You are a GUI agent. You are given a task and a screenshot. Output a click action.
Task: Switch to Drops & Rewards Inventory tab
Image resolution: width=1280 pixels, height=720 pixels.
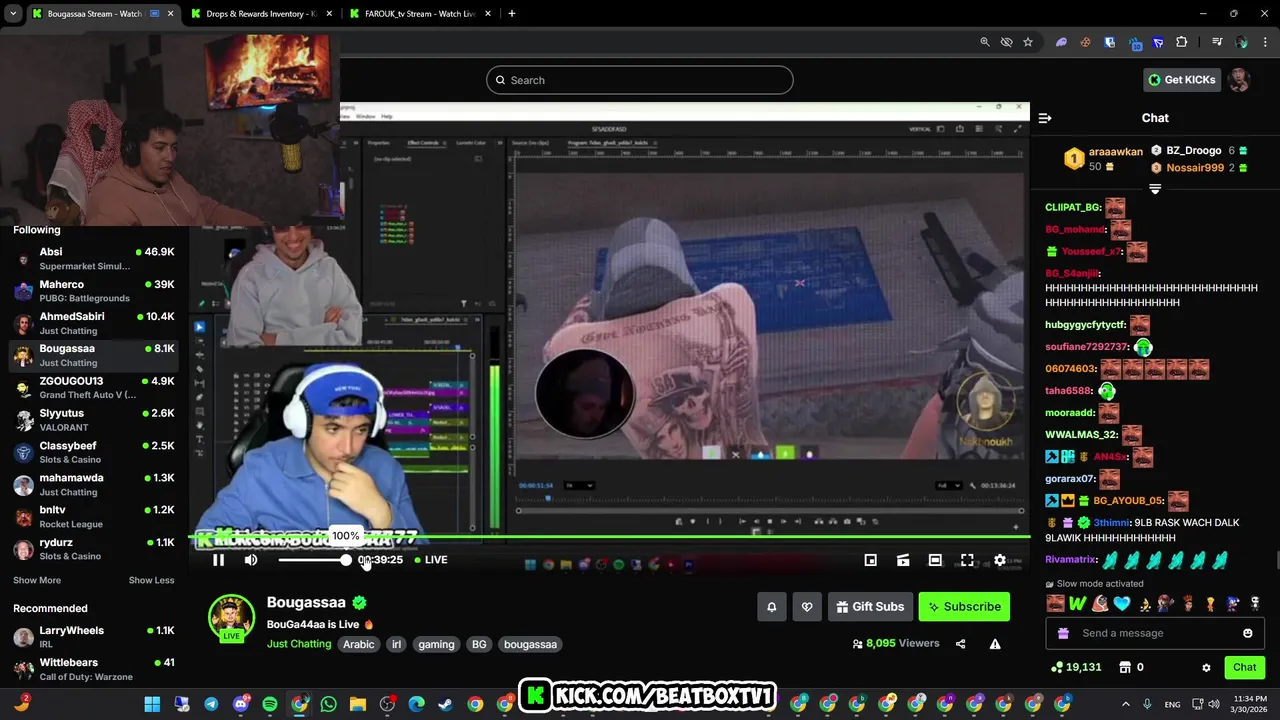pyautogui.click(x=262, y=14)
